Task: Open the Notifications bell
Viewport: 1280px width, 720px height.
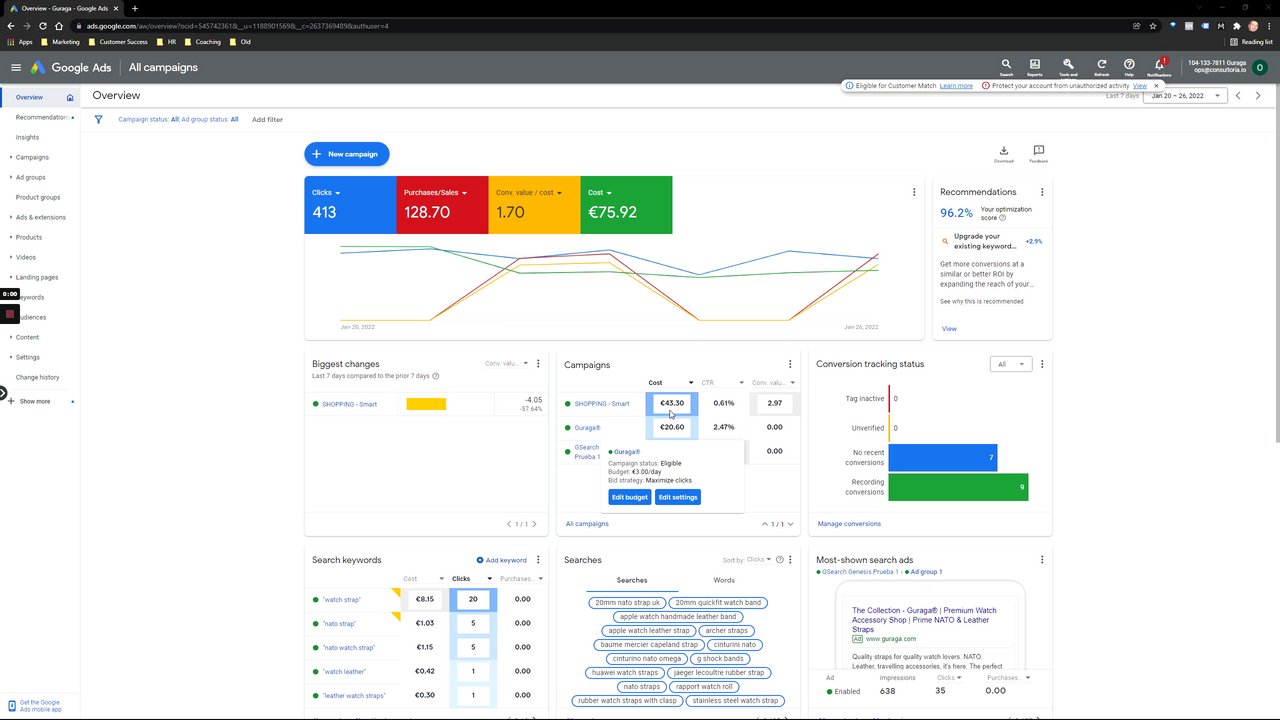Action: tap(1159, 66)
